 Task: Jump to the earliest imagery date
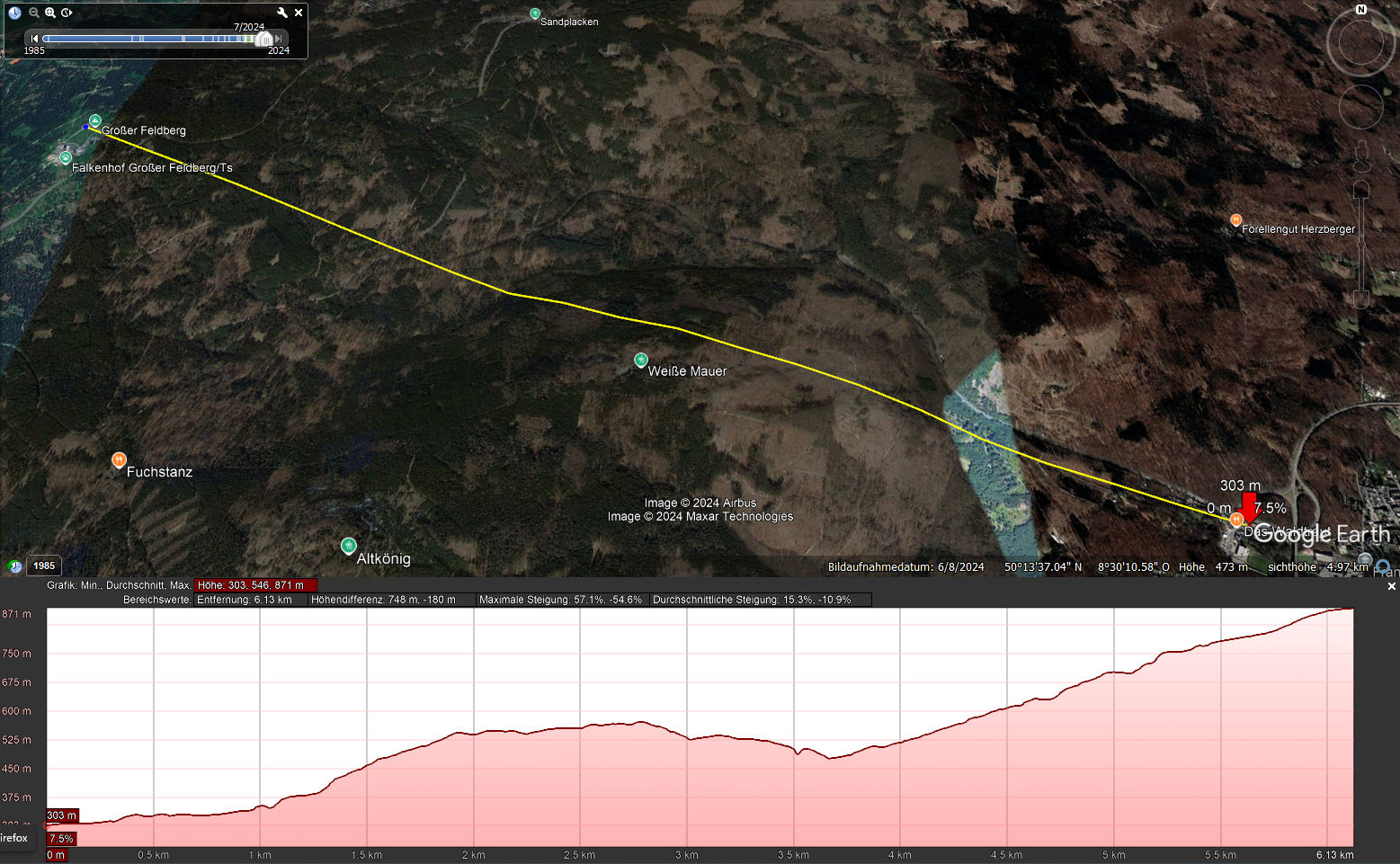tap(34, 39)
